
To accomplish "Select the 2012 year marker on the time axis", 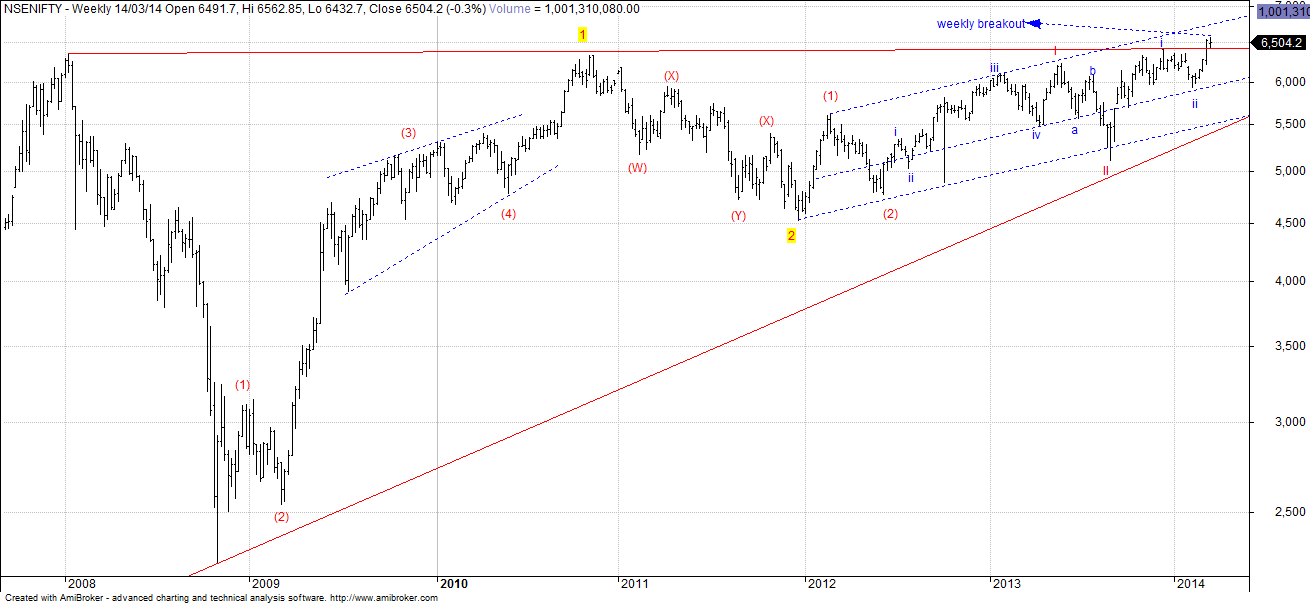I will pos(822,584).
